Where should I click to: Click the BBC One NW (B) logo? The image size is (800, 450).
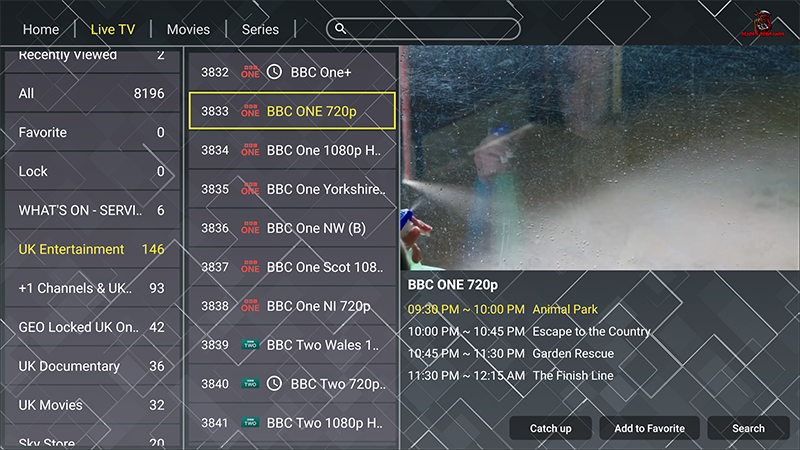250,228
